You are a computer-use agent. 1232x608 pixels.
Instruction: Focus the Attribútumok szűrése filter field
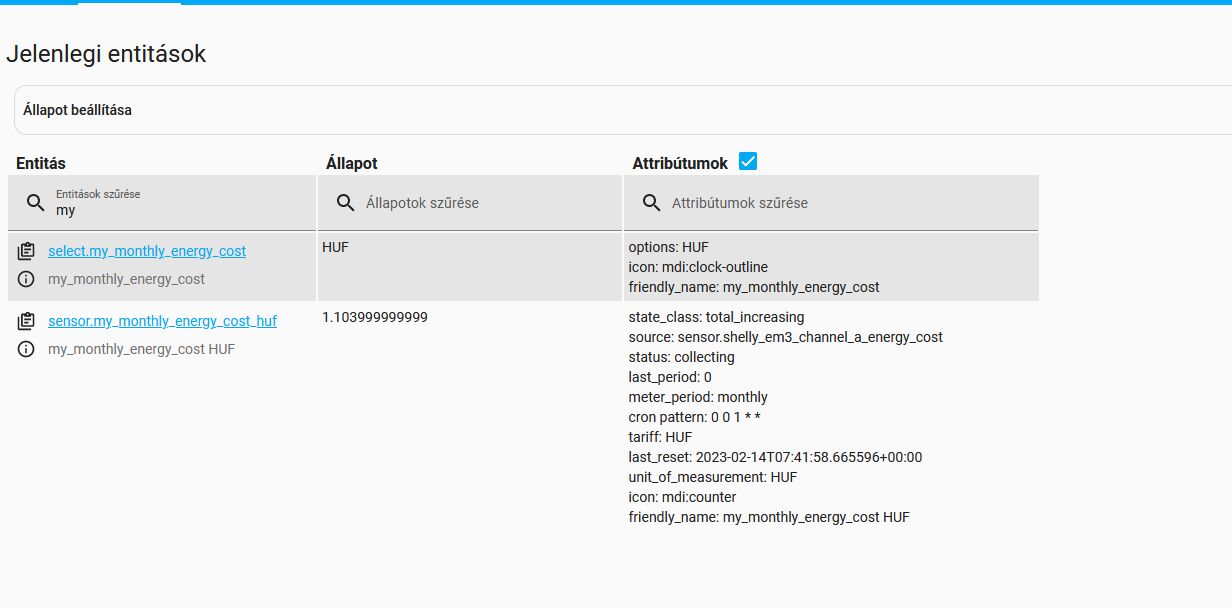[840, 203]
